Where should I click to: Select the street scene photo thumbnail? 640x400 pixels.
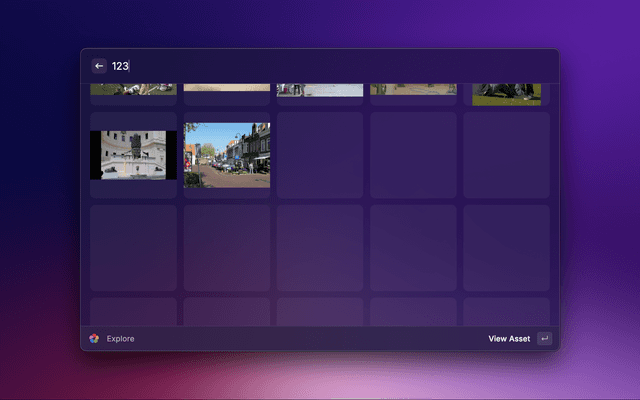pos(227,155)
